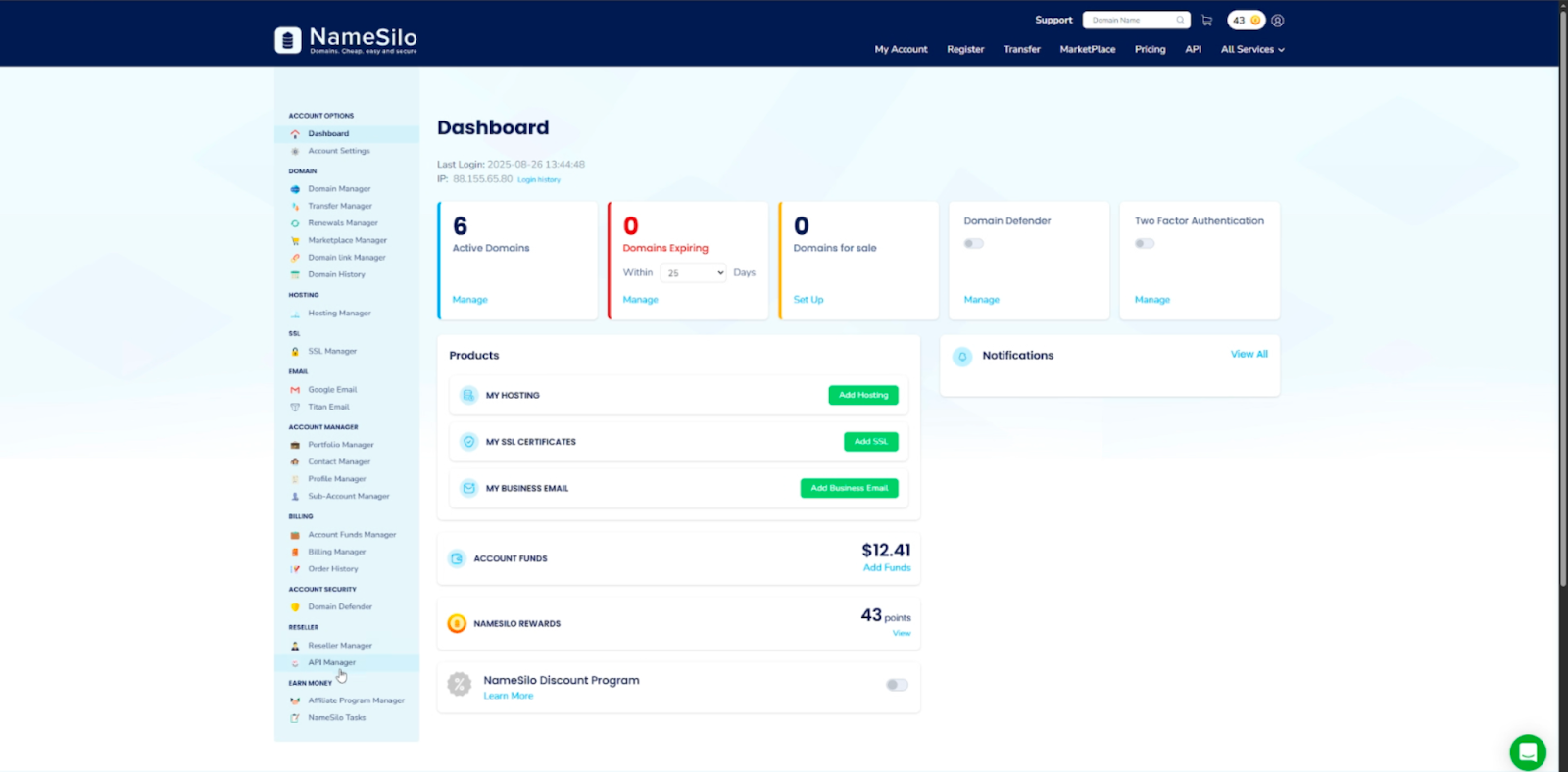Click the $12.41 account funds amount
The width and height of the screenshot is (1568, 772).
tap(886, 551)
